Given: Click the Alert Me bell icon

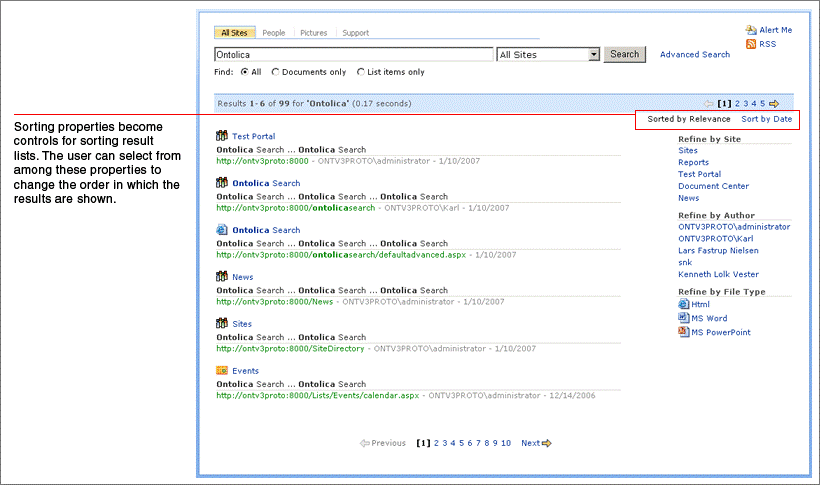Looking at the screenshot, I should 751,30.
